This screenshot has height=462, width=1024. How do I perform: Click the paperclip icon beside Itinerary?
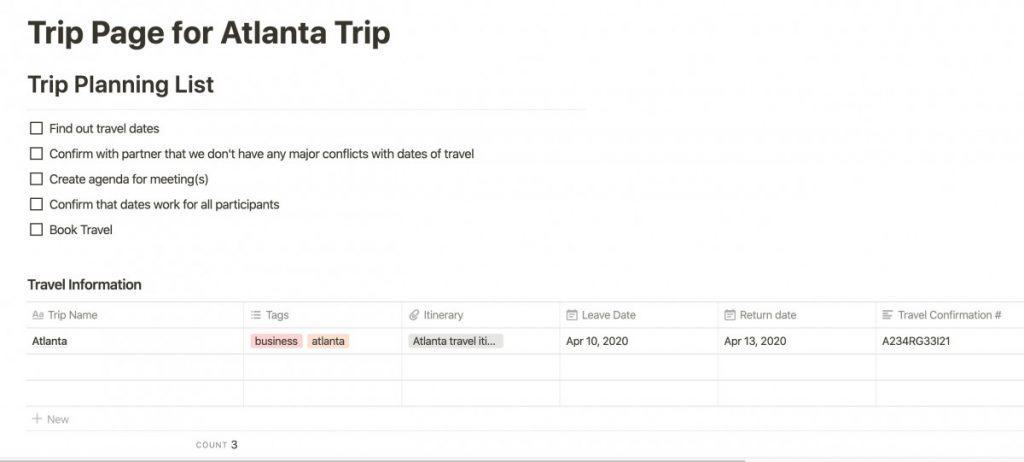pos(413,315)
